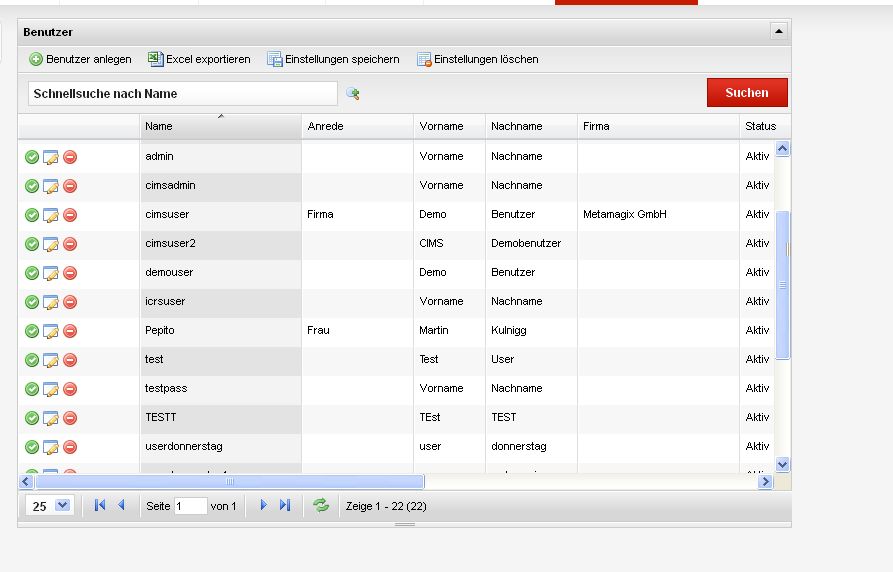Sort by the Vorname column header
Image resolution: width=893 pixels, height=572 pixels.
(x=449, y=126)
